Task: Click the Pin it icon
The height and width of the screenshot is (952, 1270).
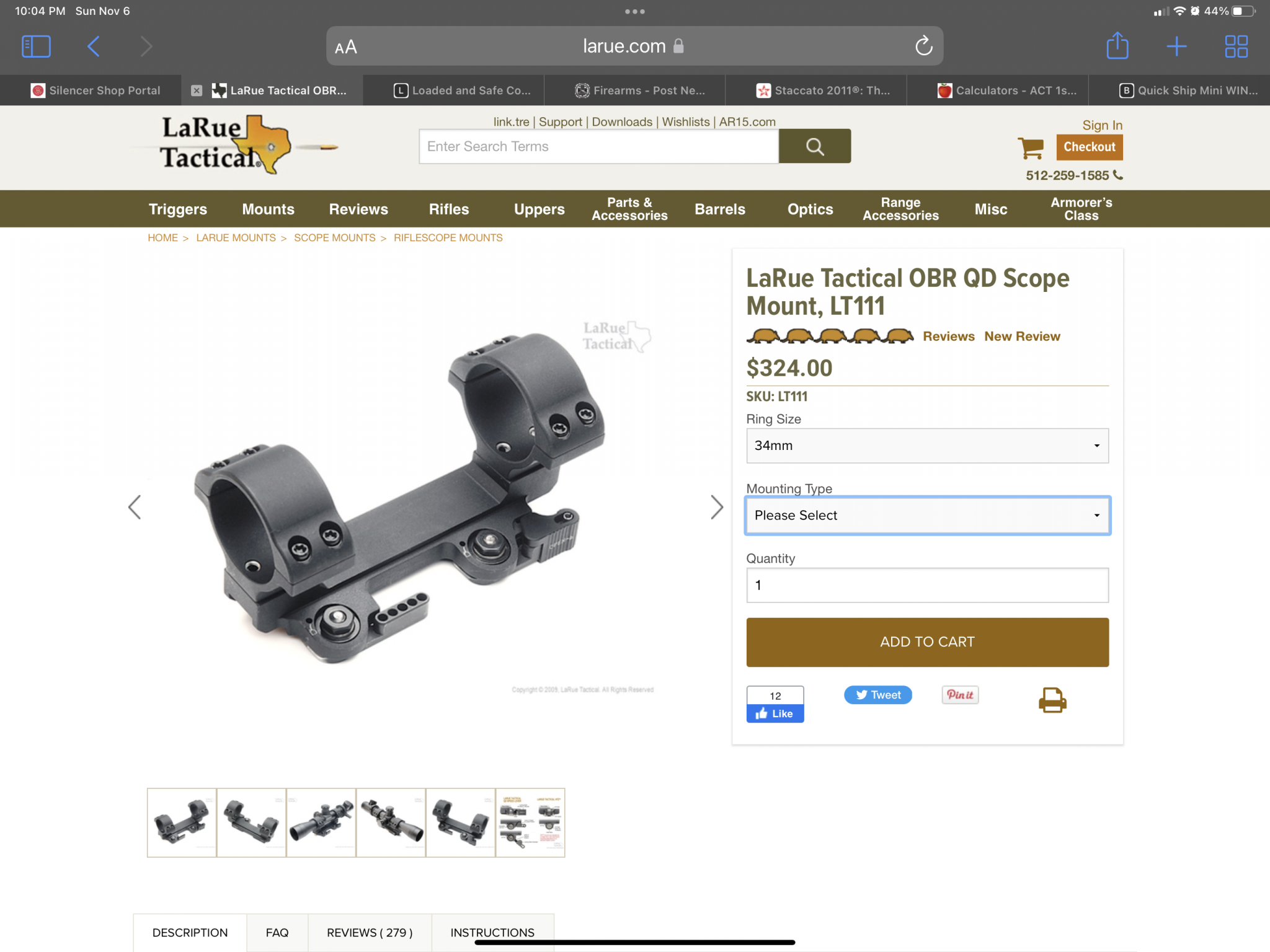Action: click(960, 695)
